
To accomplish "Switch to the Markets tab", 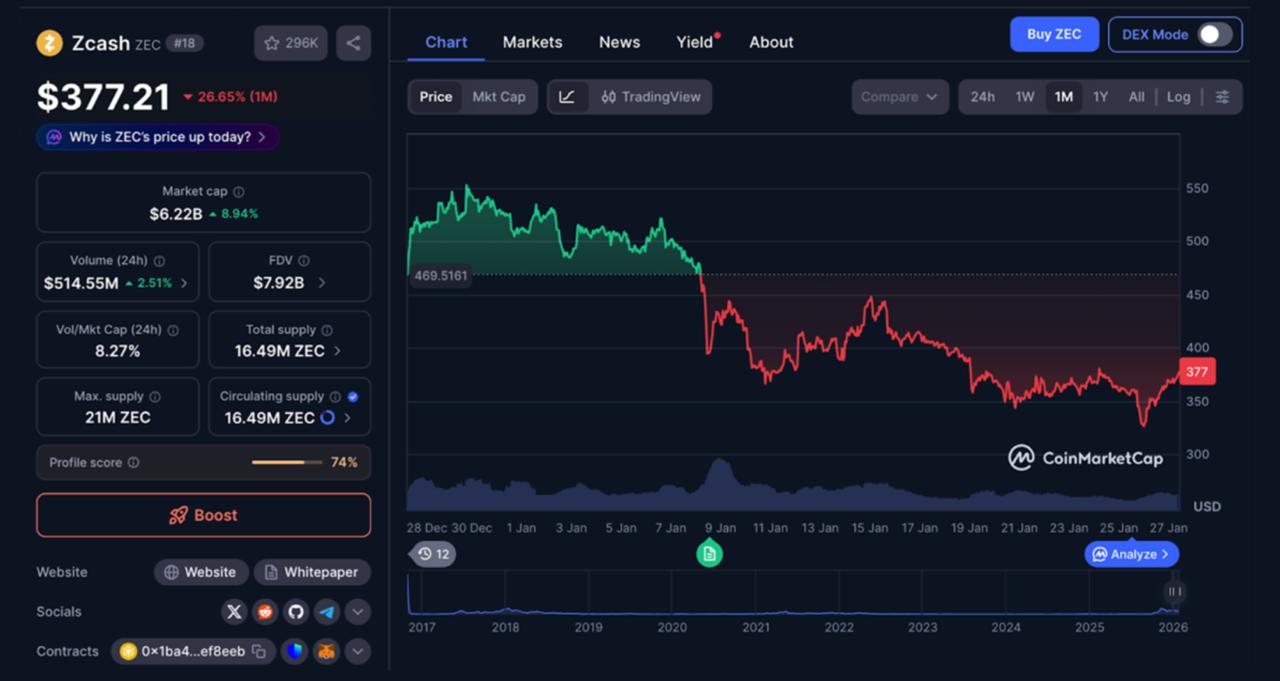I will point(532,42).
